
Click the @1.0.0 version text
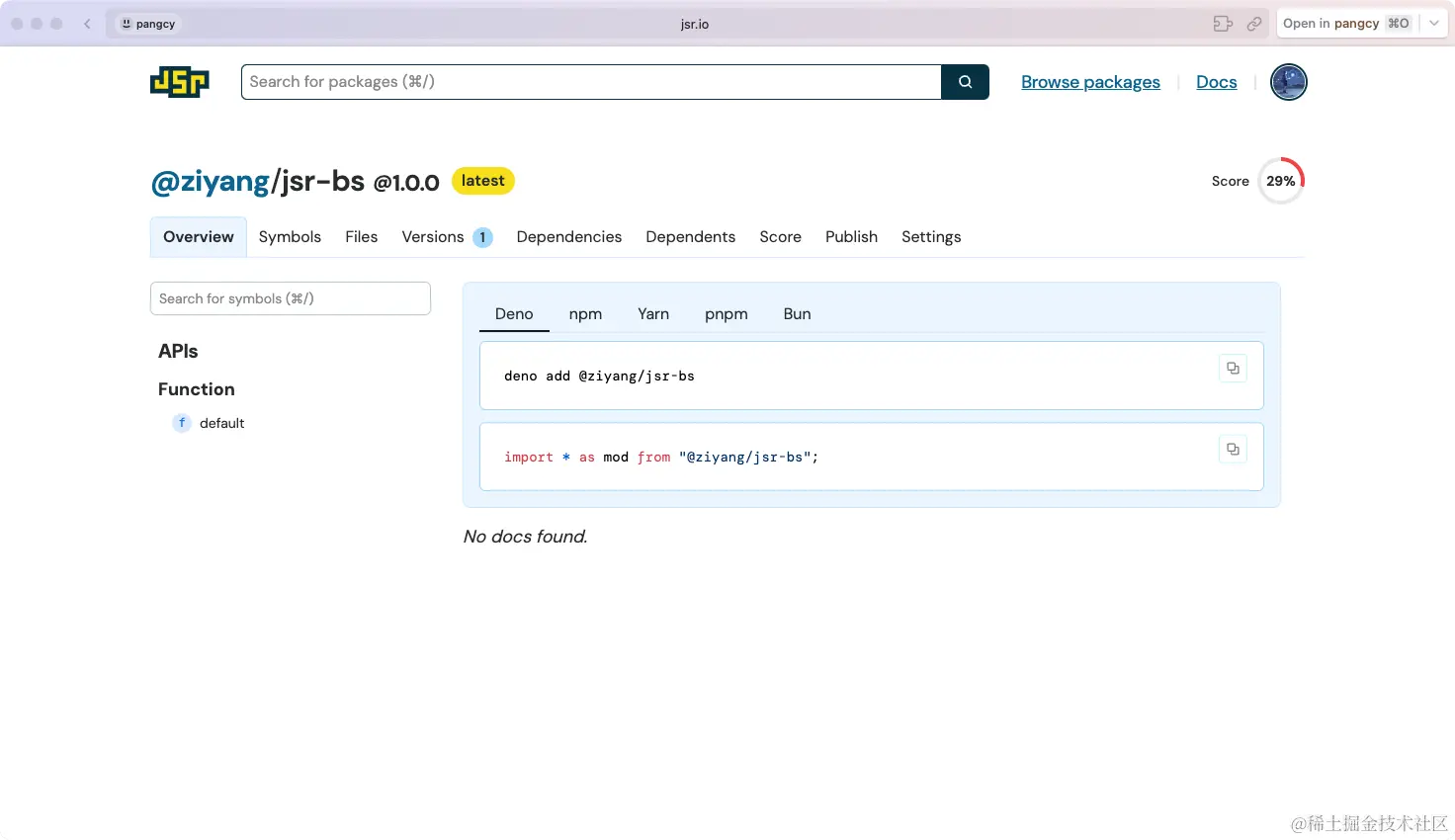pos(406,183)
